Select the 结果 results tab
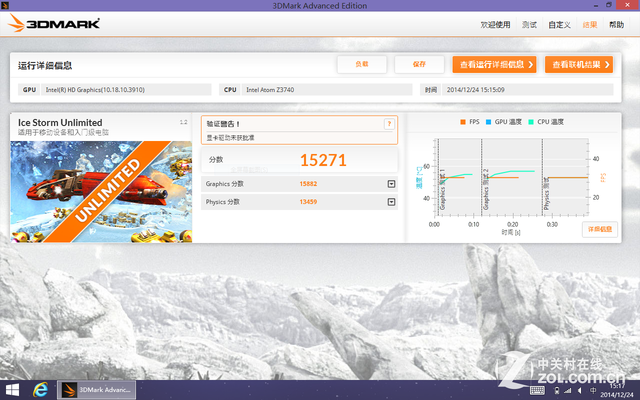640x400 pixels. point(590,25)
